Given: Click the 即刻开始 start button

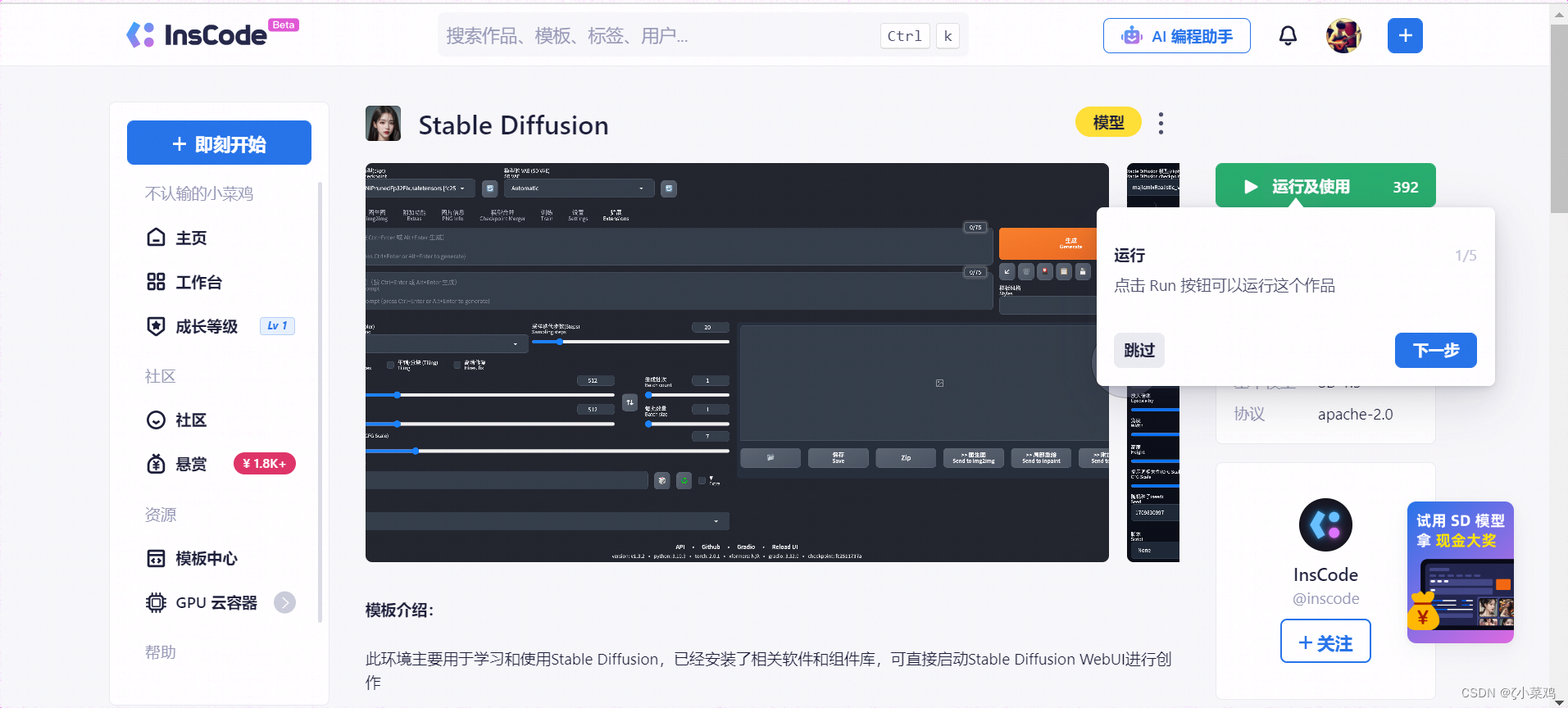Looking at the screenshot, I should [x=219, y=143].
